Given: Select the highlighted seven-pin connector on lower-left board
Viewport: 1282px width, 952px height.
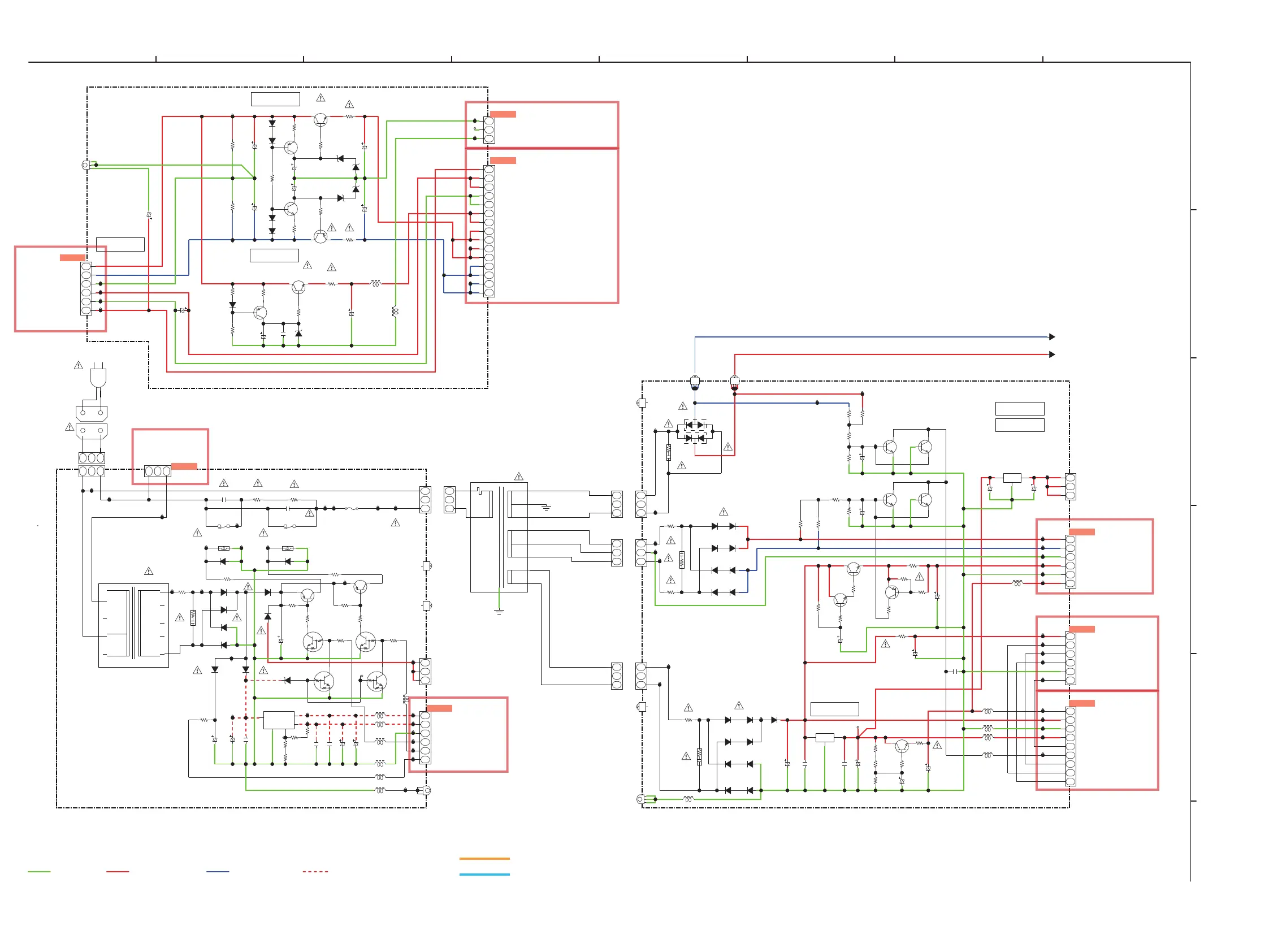Looking at the screenshot, I should 425,738.
